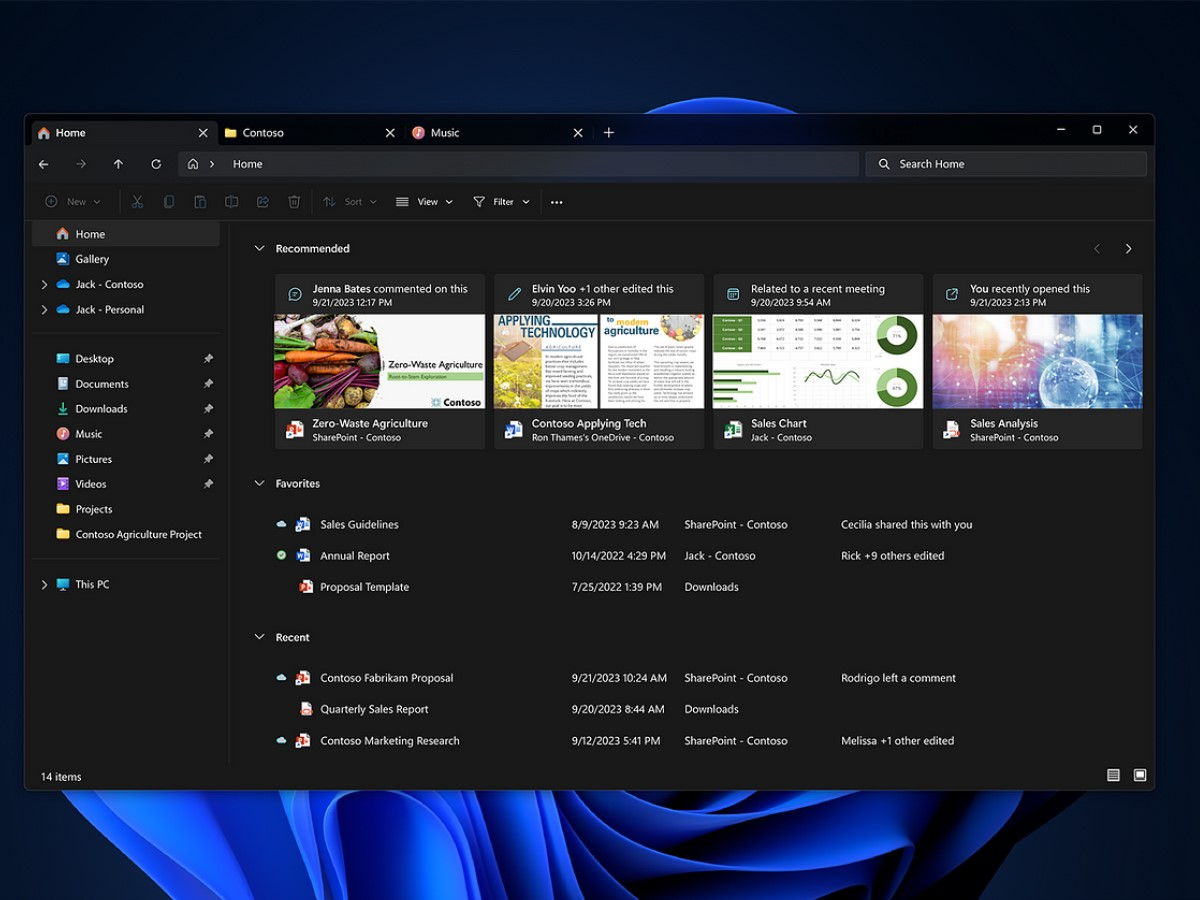Click the Refresh icon in navigation bar
Screen dimensions: 1200x900
(156, 164)
